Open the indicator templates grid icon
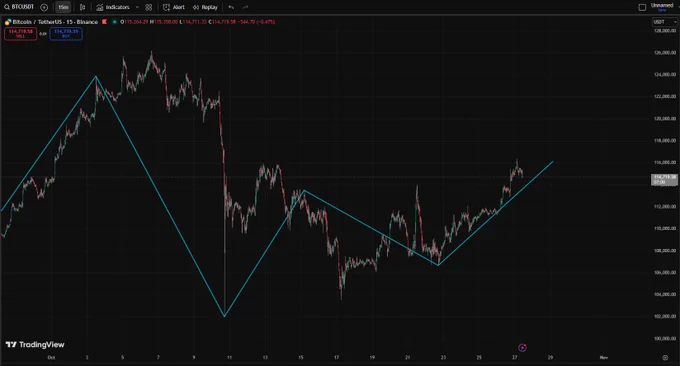680x366 pixels. click(x=149, y=7)
